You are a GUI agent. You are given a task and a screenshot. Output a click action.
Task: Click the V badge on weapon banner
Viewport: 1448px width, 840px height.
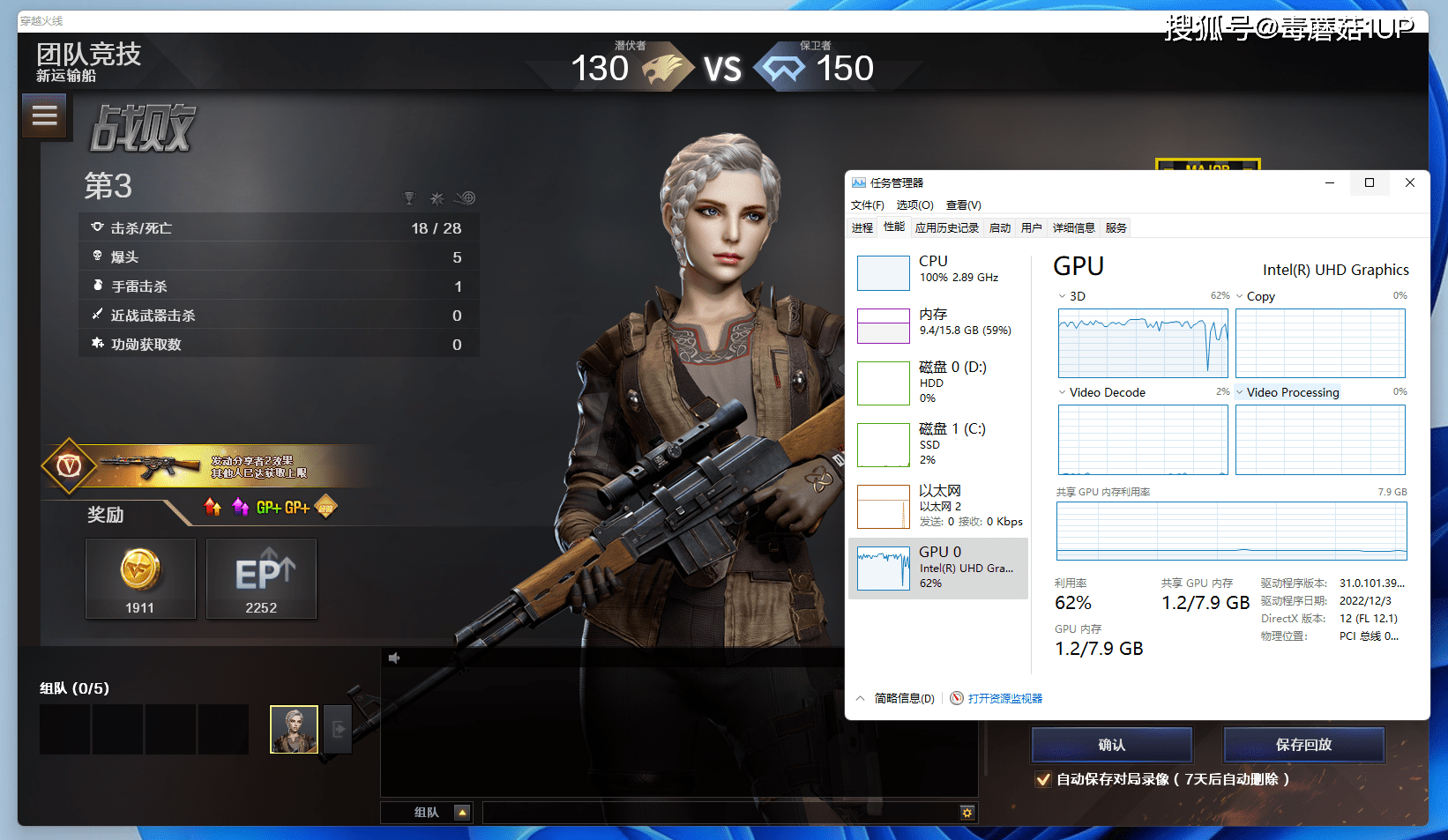click(x=69, y=465)
